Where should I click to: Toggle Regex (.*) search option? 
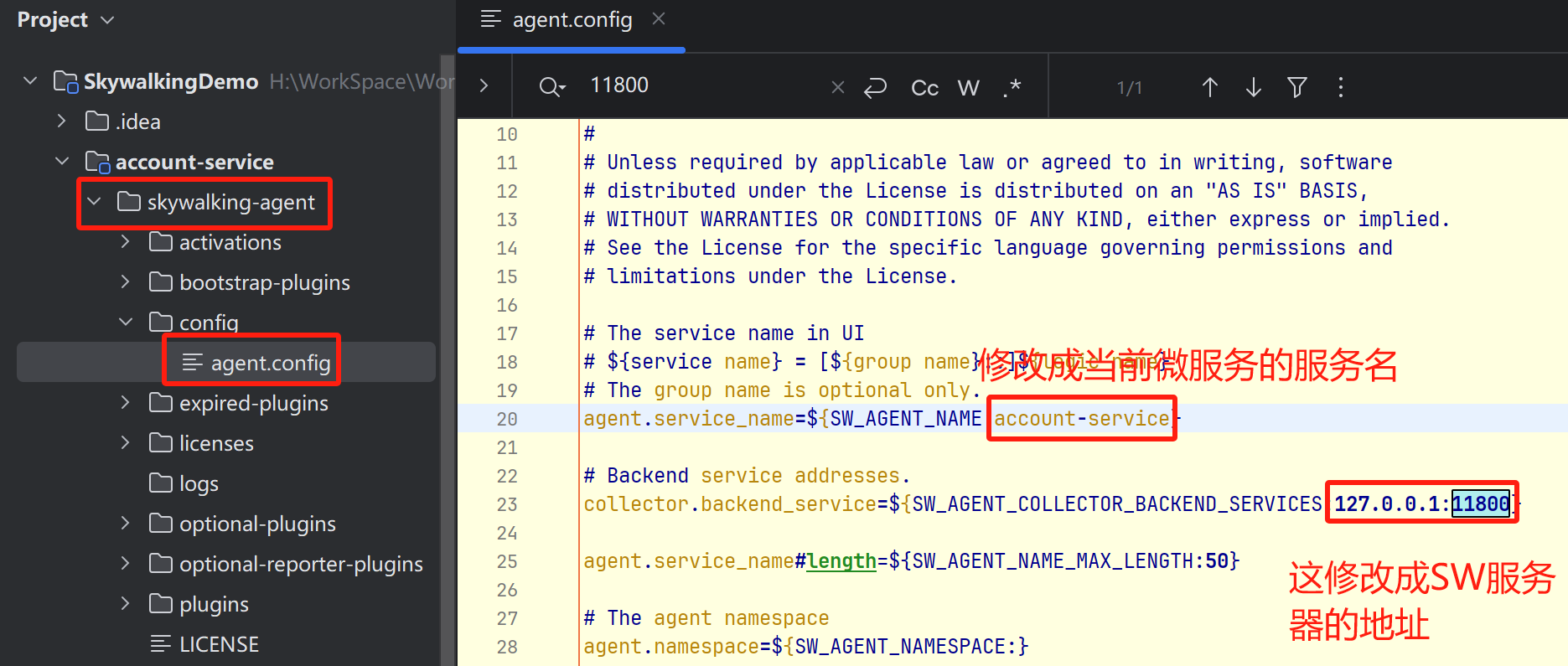point(1012,87)
